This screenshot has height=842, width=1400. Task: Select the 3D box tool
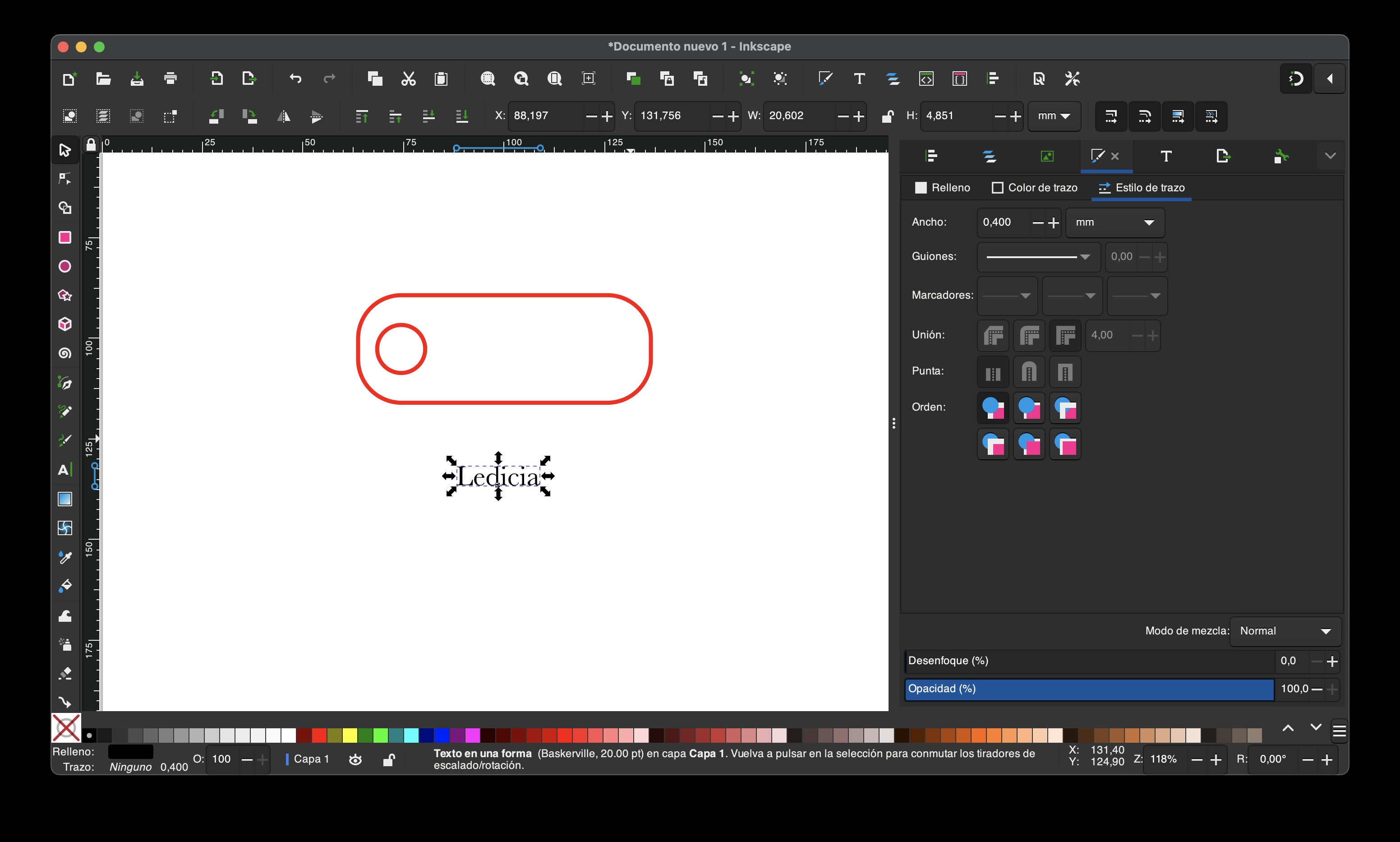[x=65, y=324]
